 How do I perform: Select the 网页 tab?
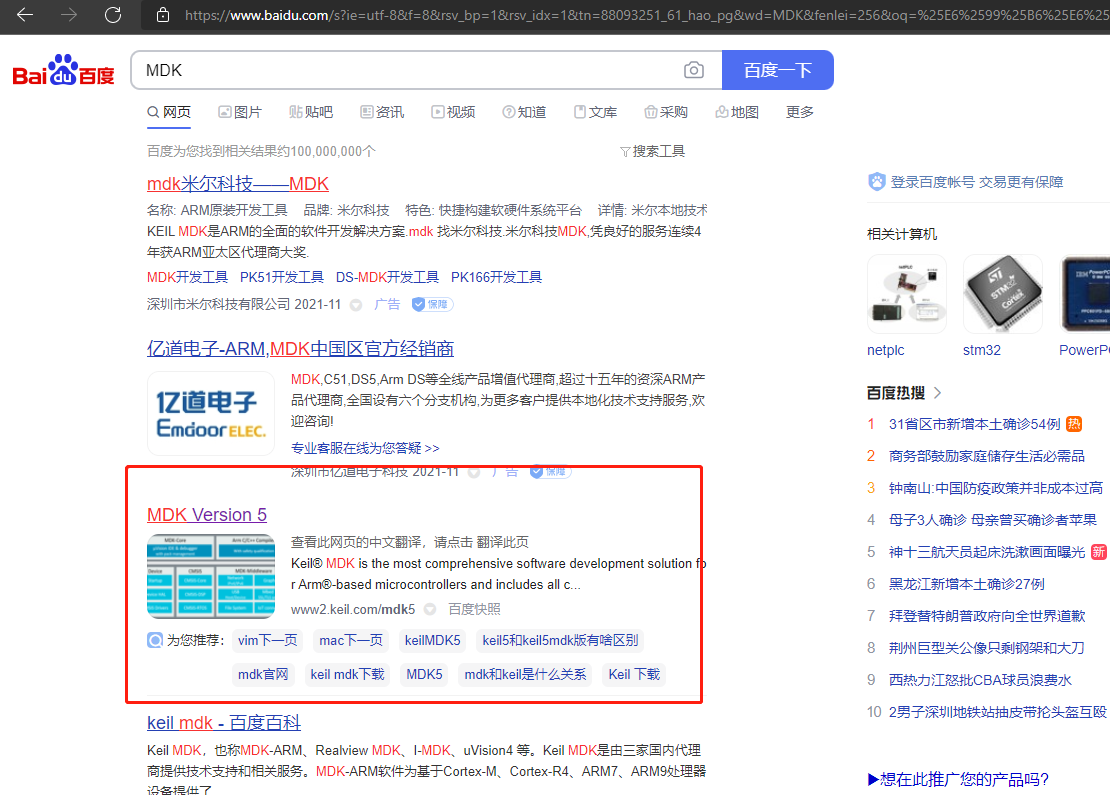coord(169,112)
